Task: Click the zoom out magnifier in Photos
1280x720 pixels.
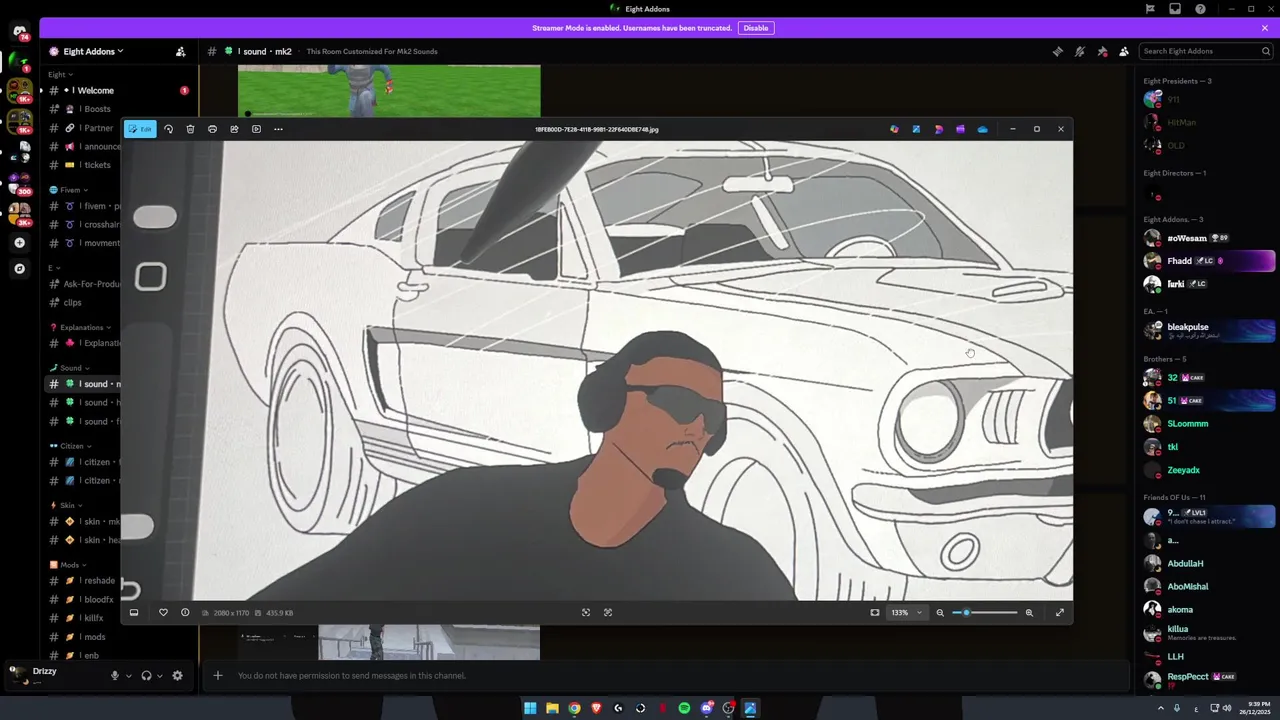Action: click(940, 612)
